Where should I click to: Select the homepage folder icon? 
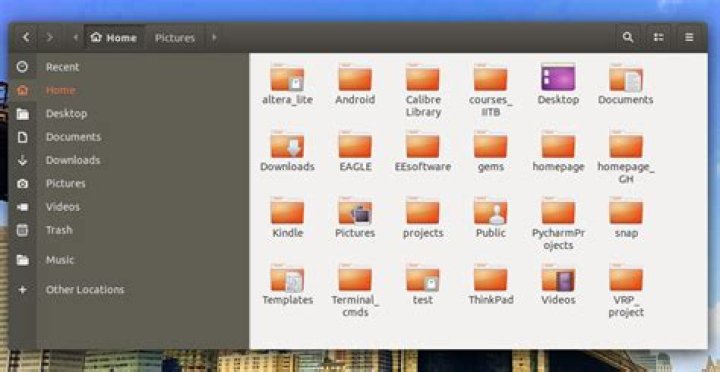(558, 144)
